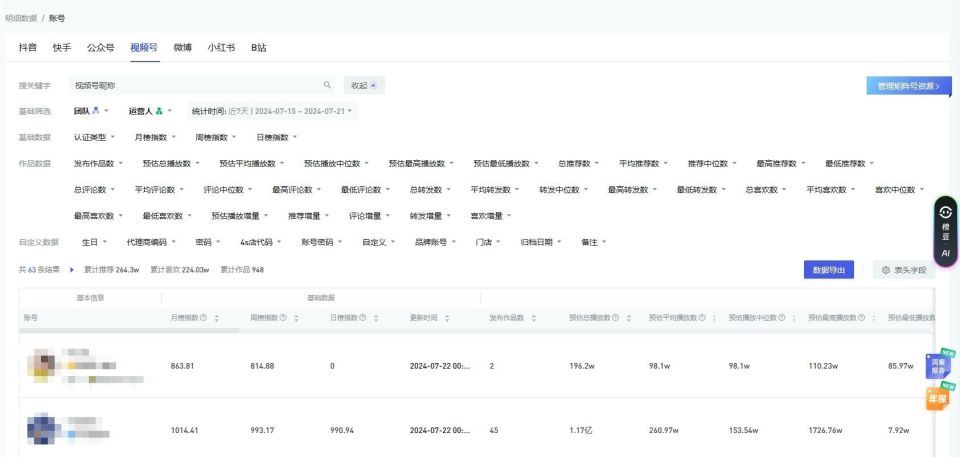Expand the 总喜欢数 filter dropdown

click(x=765, y=190)
